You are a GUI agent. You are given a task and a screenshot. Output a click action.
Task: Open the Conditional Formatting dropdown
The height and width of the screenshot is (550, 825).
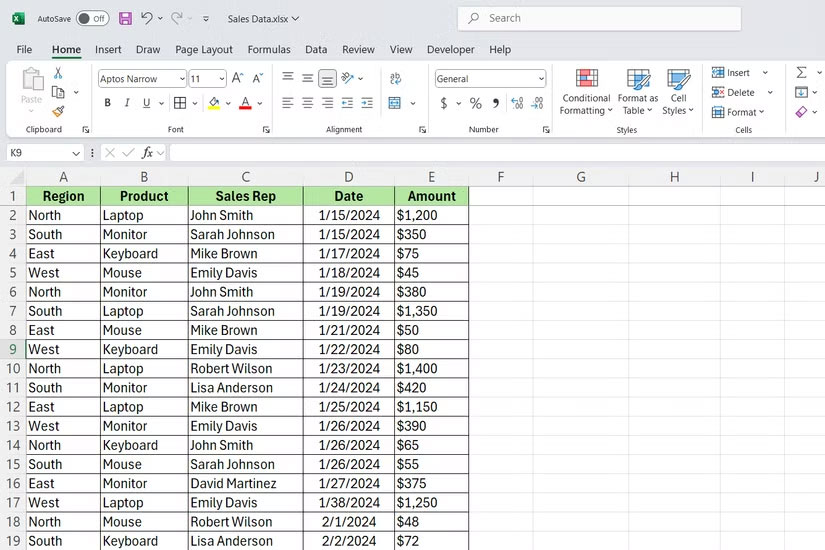(x=586, y=92)
